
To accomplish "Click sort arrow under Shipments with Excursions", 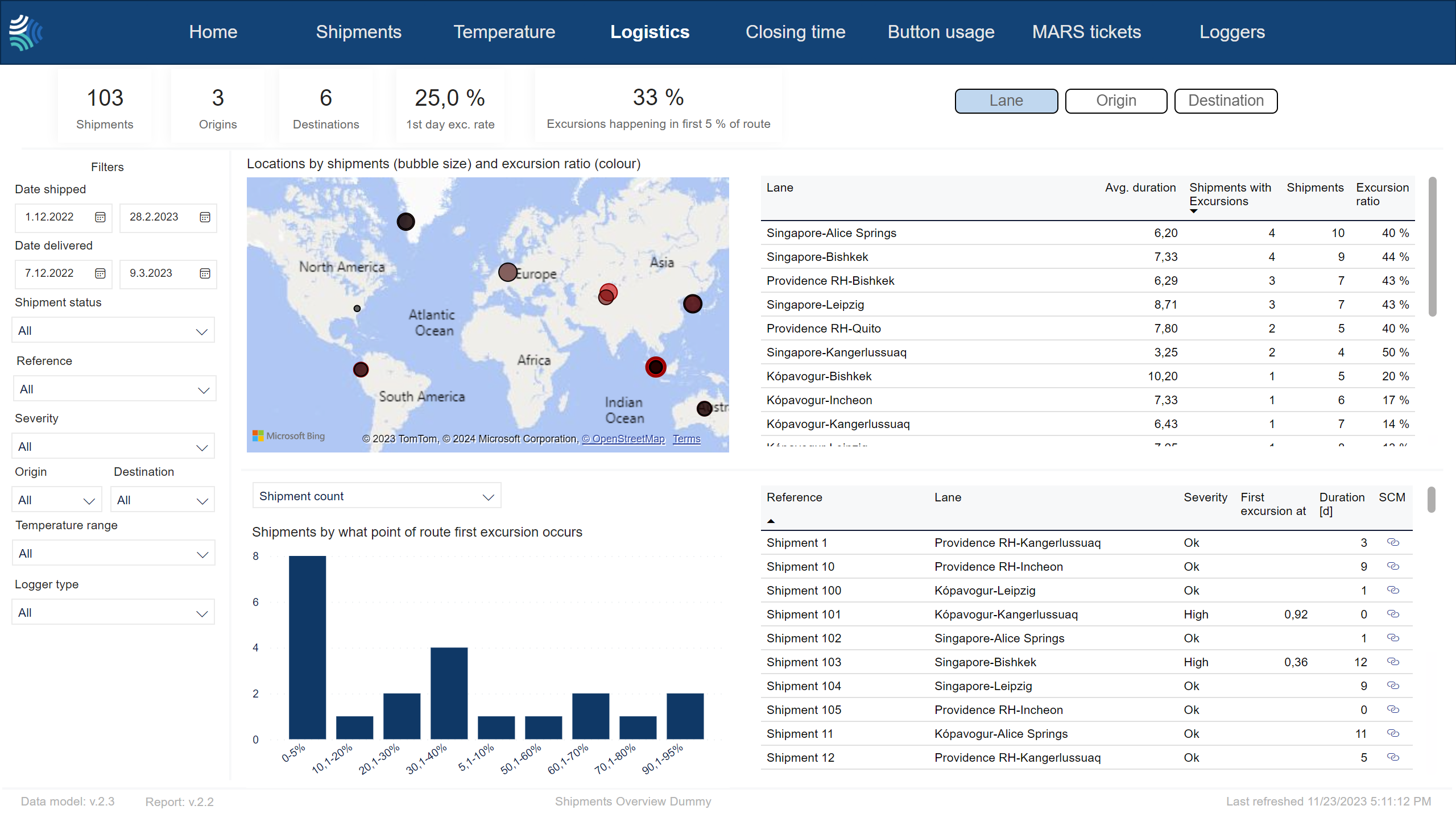I will point(1194,211).
